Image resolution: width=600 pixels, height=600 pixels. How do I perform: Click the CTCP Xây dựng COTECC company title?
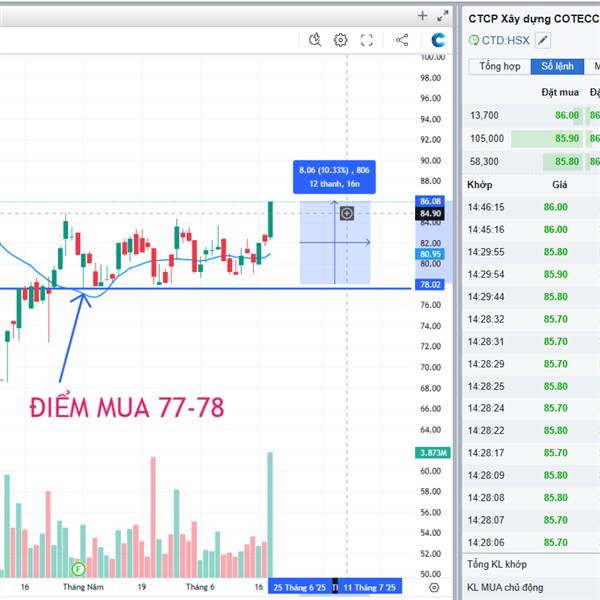click(x=534, y=19)
